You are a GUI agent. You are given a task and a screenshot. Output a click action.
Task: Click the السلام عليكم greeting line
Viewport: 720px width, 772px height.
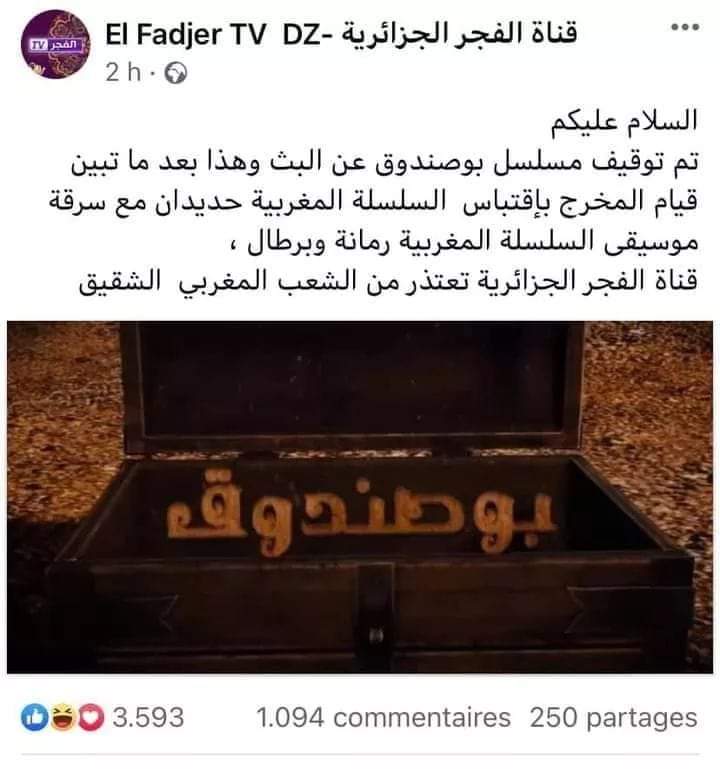click(x=624, y=121)
